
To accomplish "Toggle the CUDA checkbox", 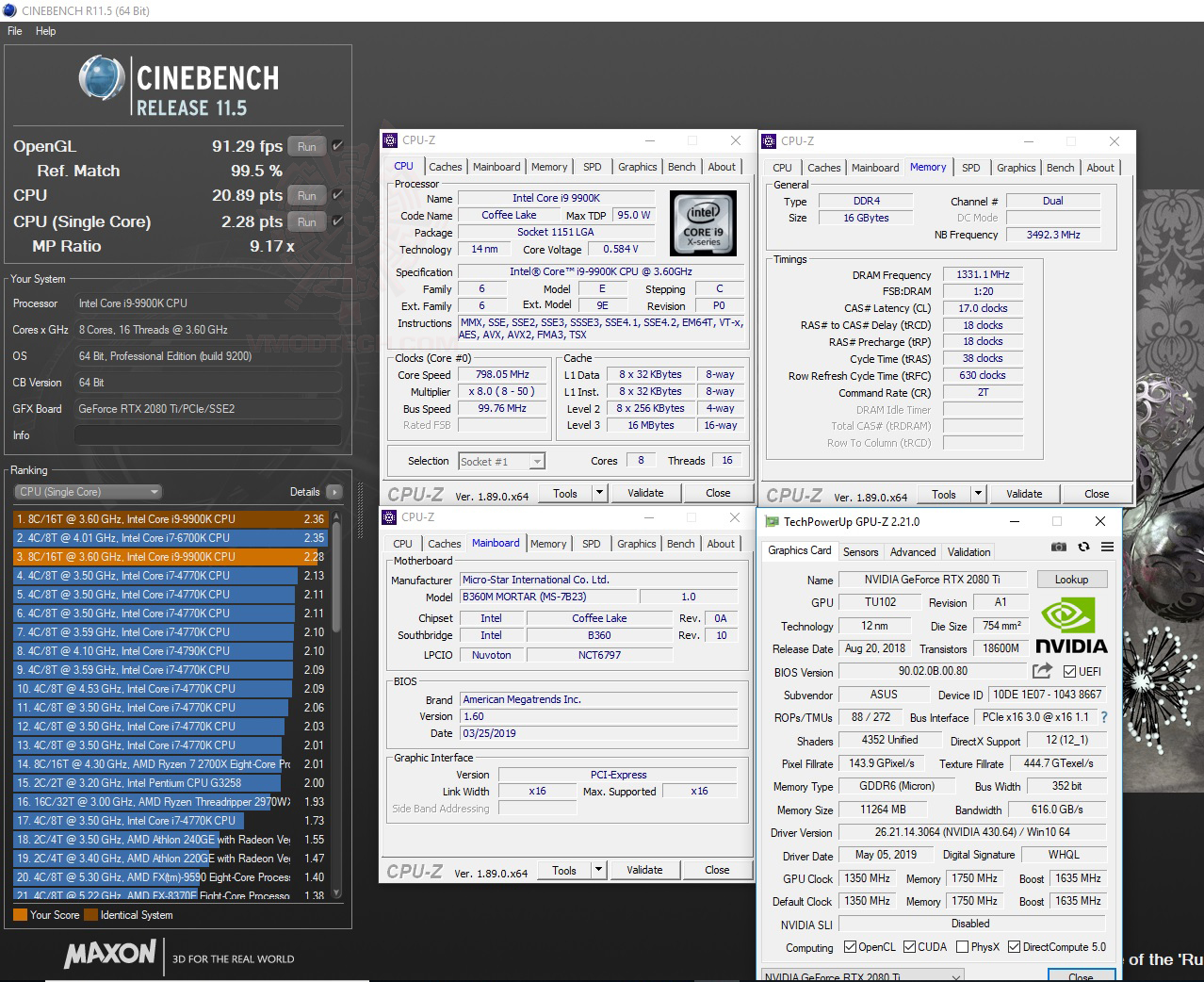I will point(909,946).
